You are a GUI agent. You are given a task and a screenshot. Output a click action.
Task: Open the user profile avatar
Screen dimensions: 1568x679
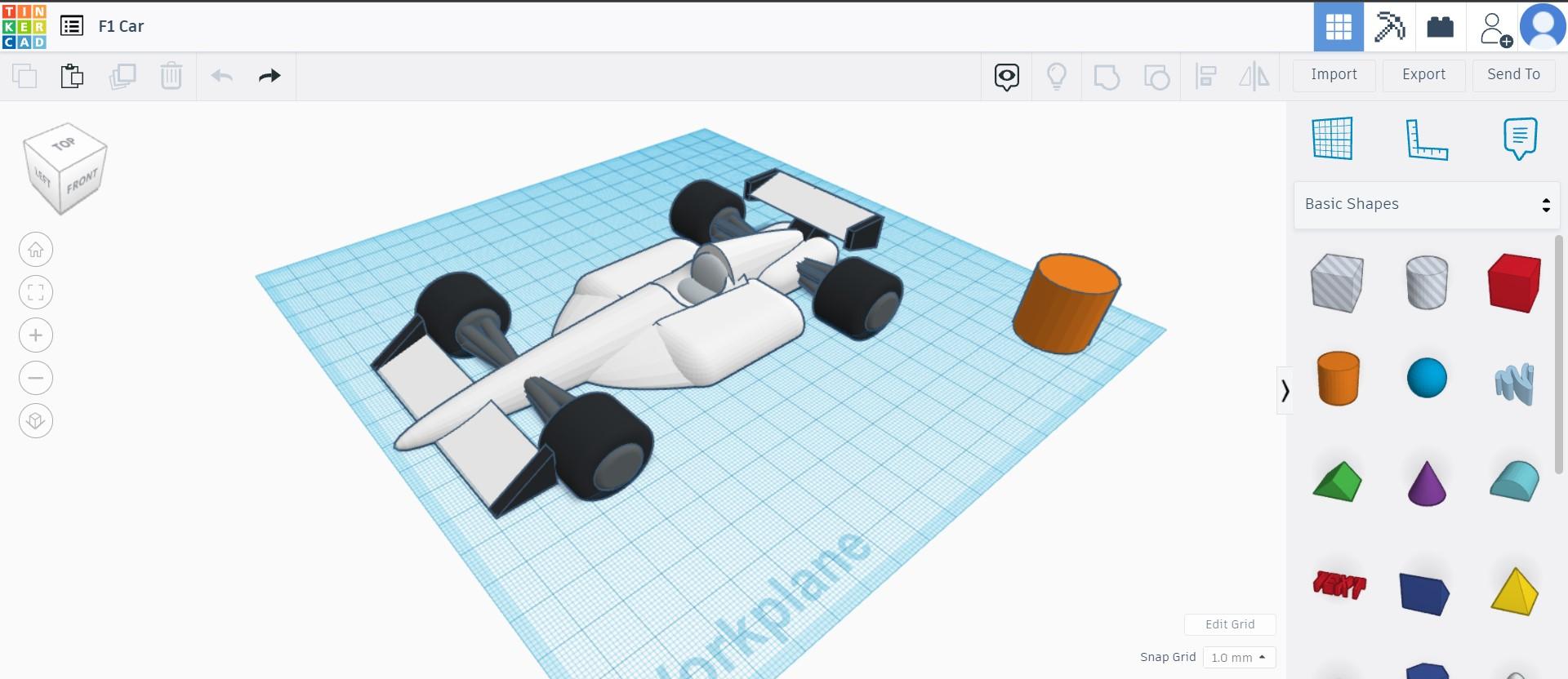click(x=1543, y=26)
